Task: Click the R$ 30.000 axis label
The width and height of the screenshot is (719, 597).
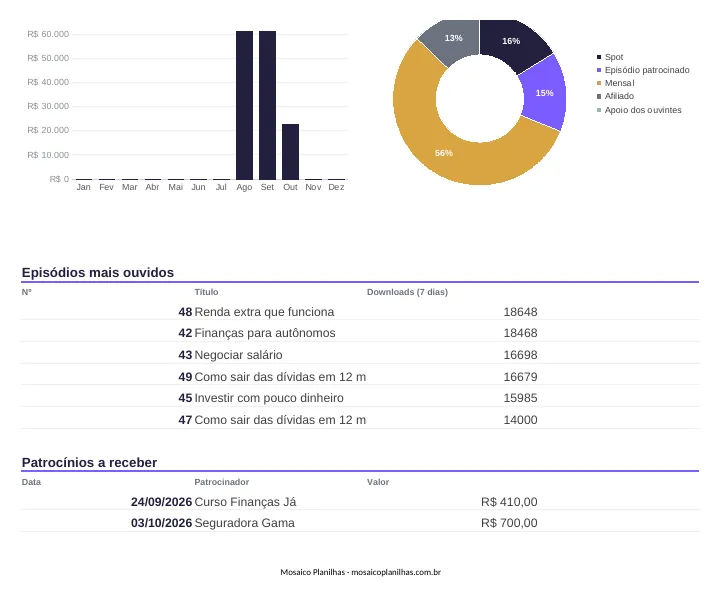Action: point(48,106)
